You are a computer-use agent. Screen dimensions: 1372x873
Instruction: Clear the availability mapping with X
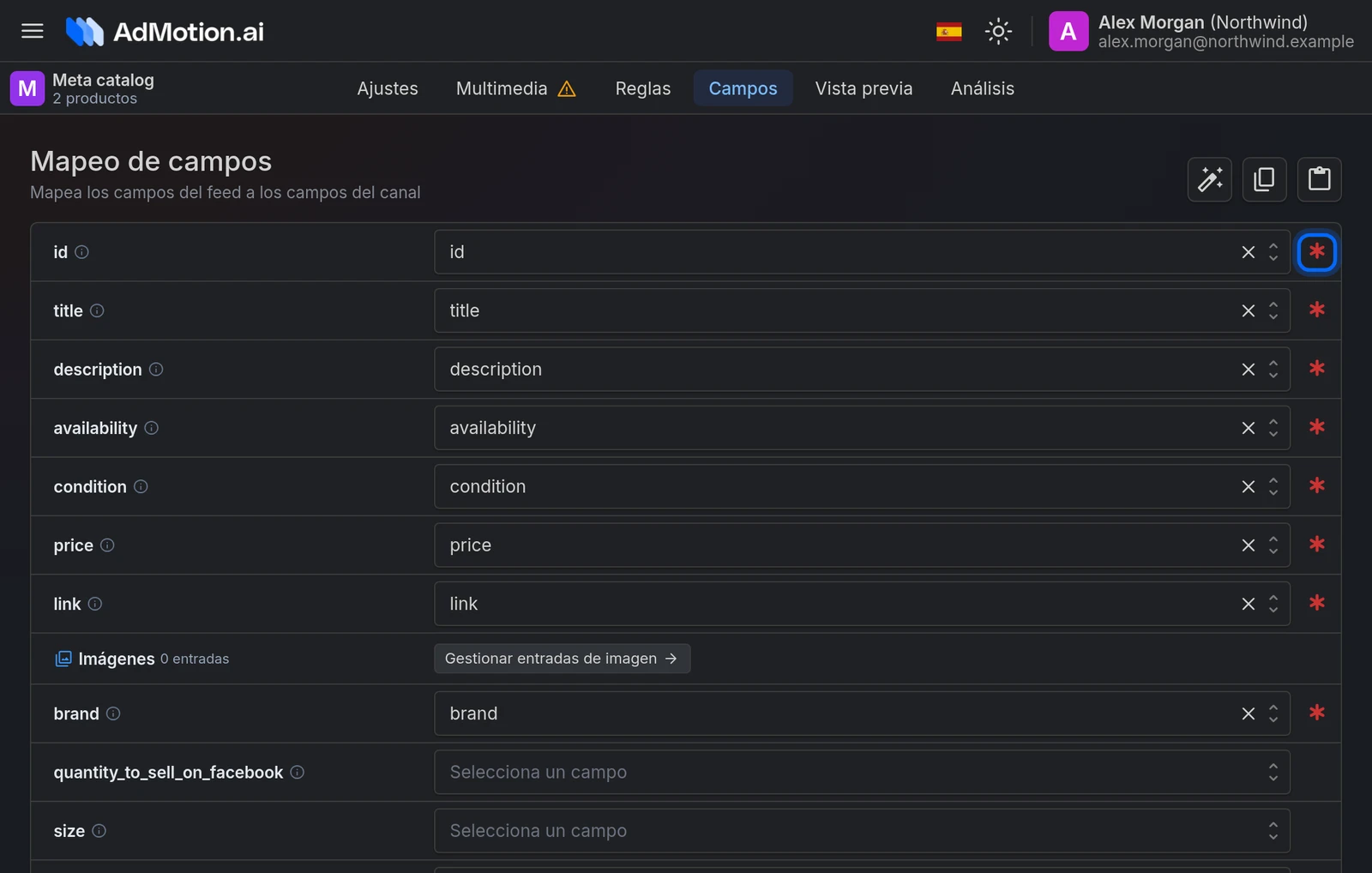point(1249,428)
